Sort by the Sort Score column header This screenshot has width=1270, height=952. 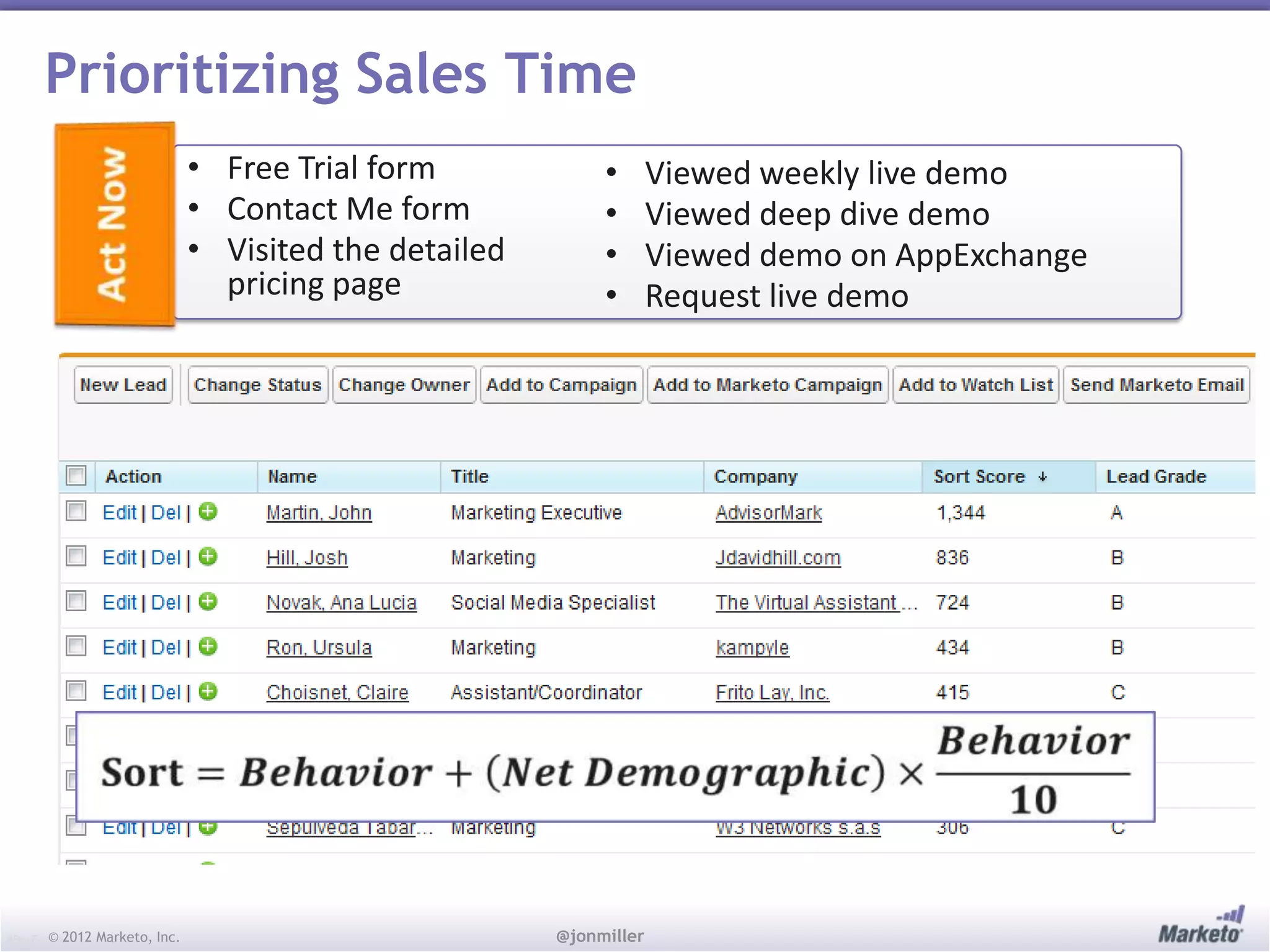pos(979,477)
